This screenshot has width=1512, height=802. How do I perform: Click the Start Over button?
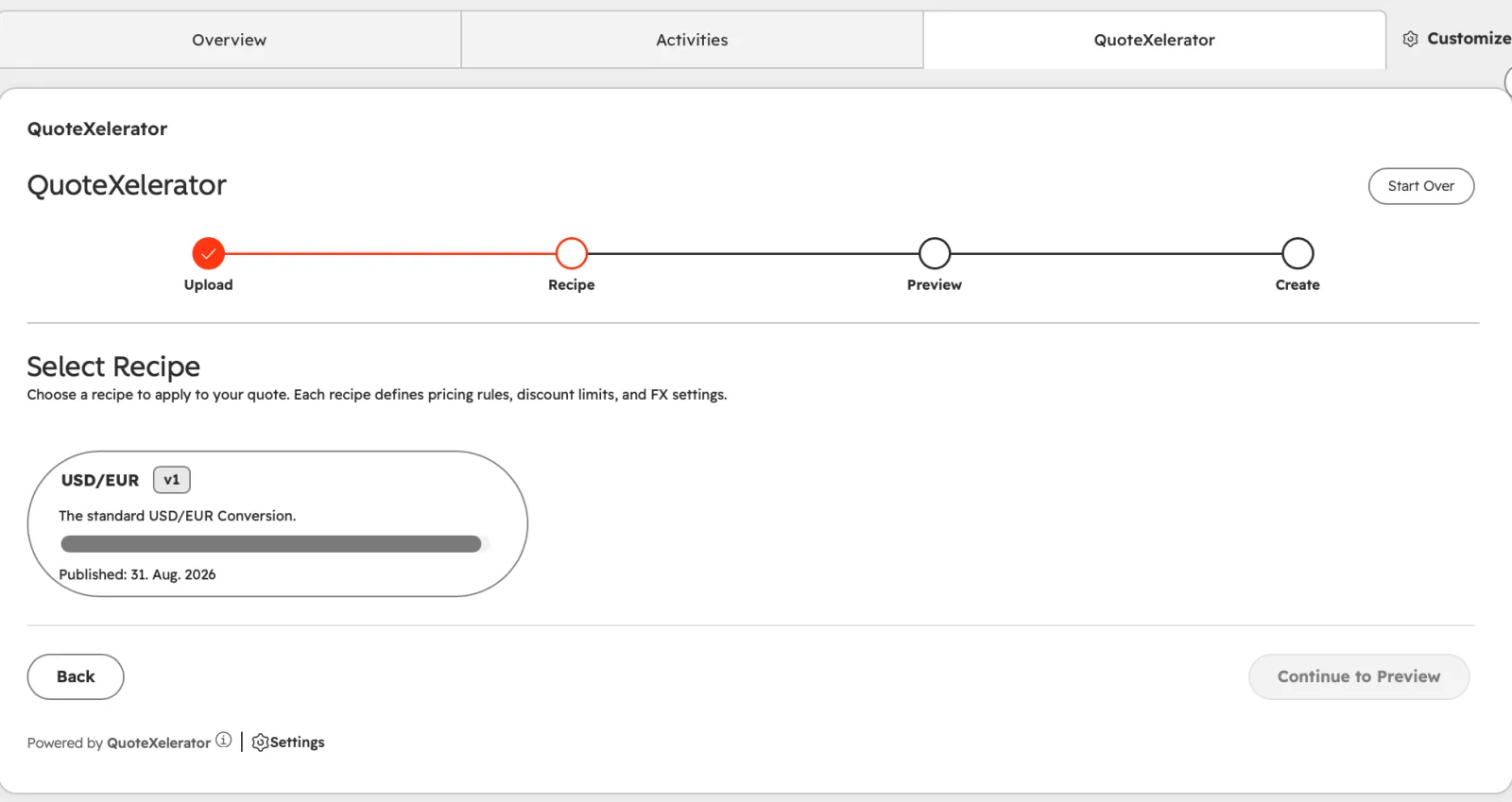point(1420,186)
